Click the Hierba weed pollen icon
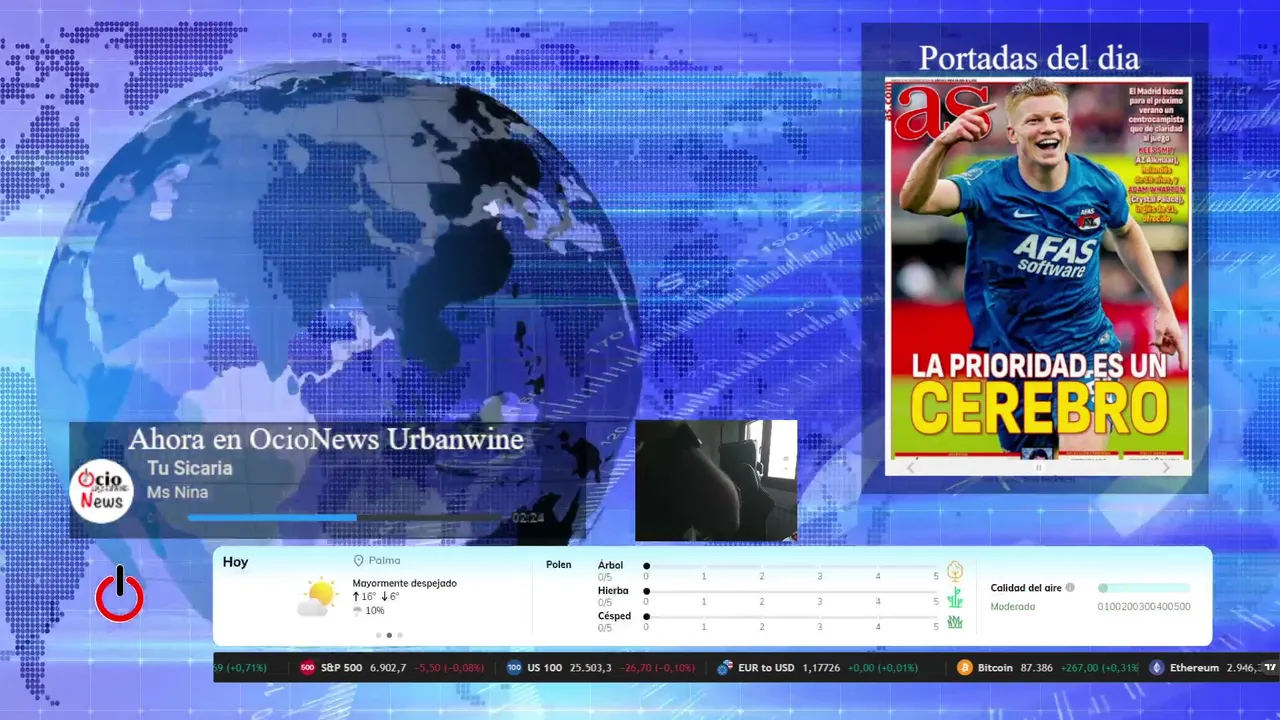Screen dimensions: 1280x720 pos(955,597)
